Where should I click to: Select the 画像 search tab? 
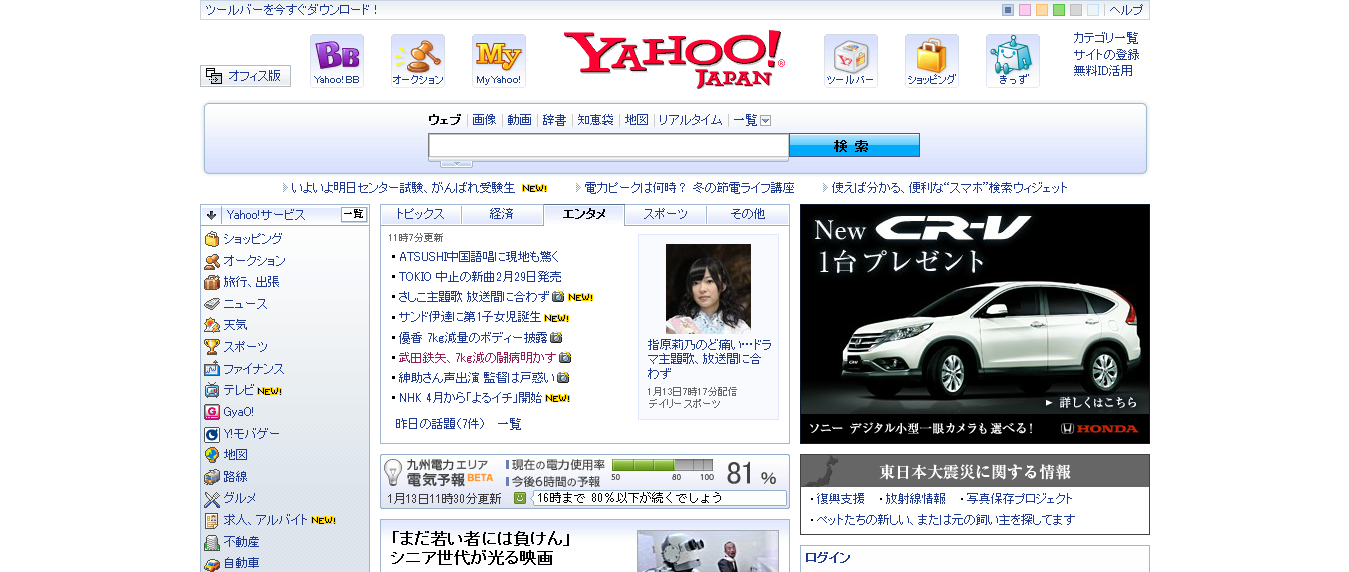pos(484,120)
